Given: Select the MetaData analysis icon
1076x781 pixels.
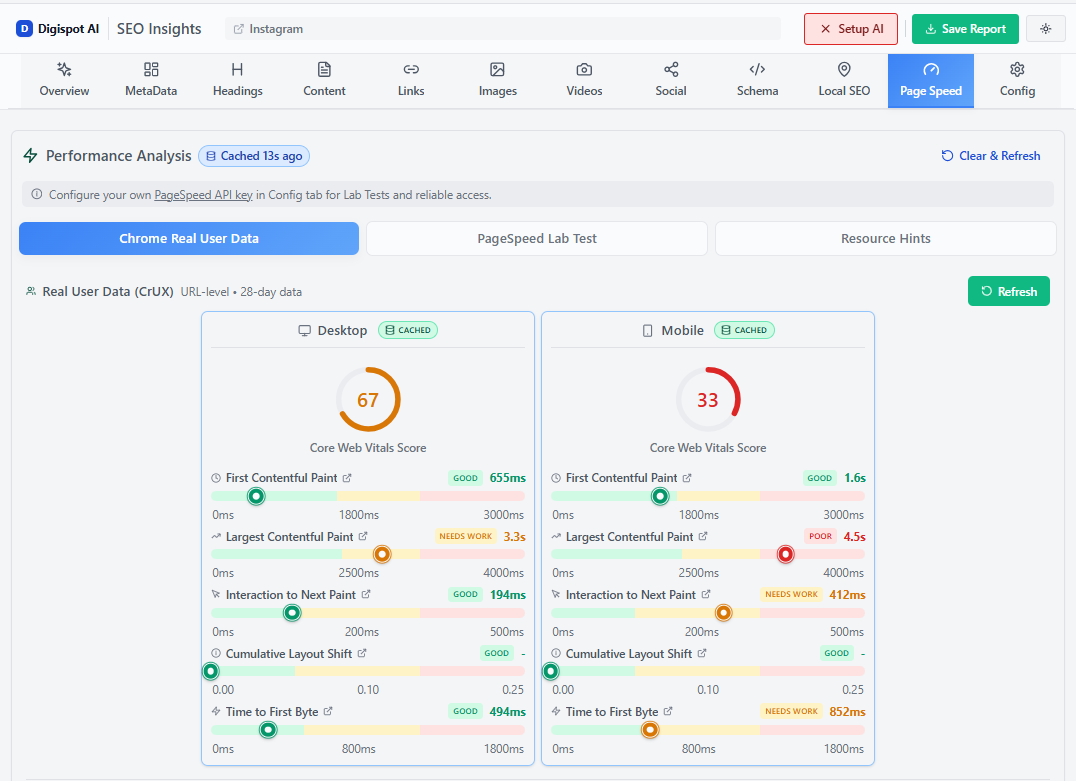Looking at the screenshot, I should coord(150,70).
